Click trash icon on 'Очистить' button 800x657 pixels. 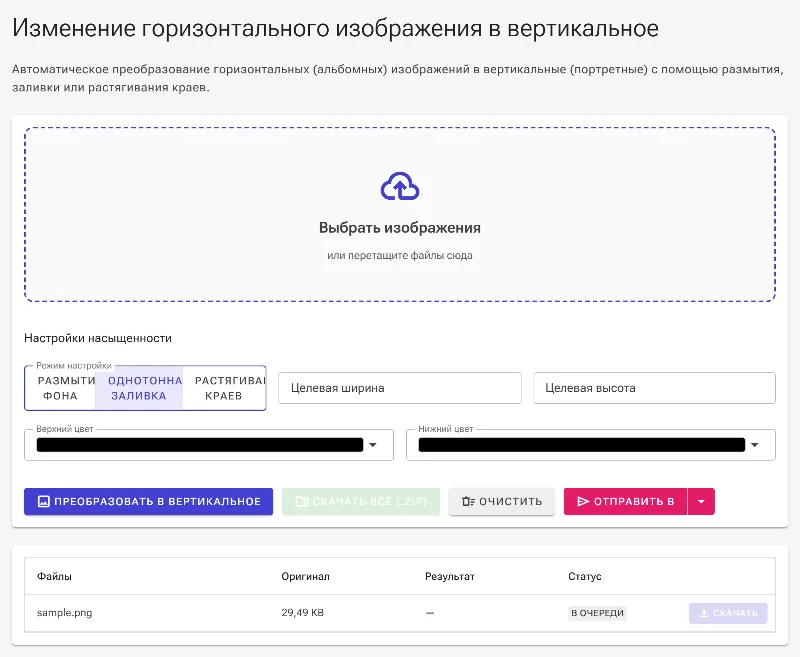[468, 501]
